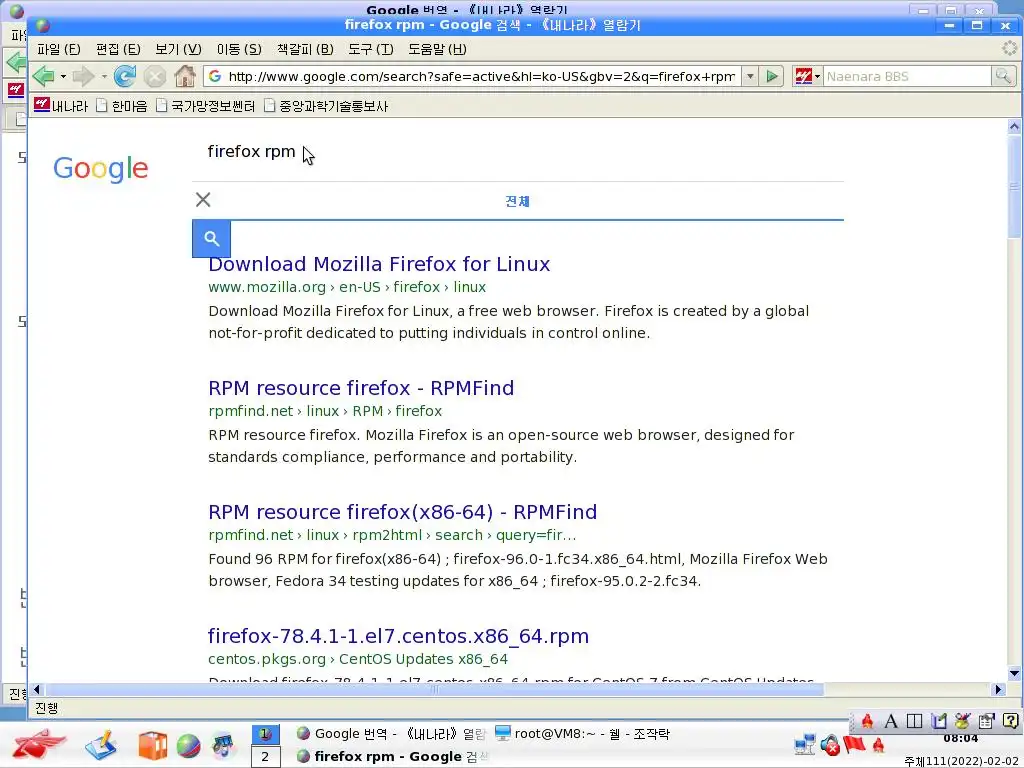Click the green Go arrow beside the address bar
Image resolution: width=1024 pixels, height=768 pixels.
pos(772,76)
